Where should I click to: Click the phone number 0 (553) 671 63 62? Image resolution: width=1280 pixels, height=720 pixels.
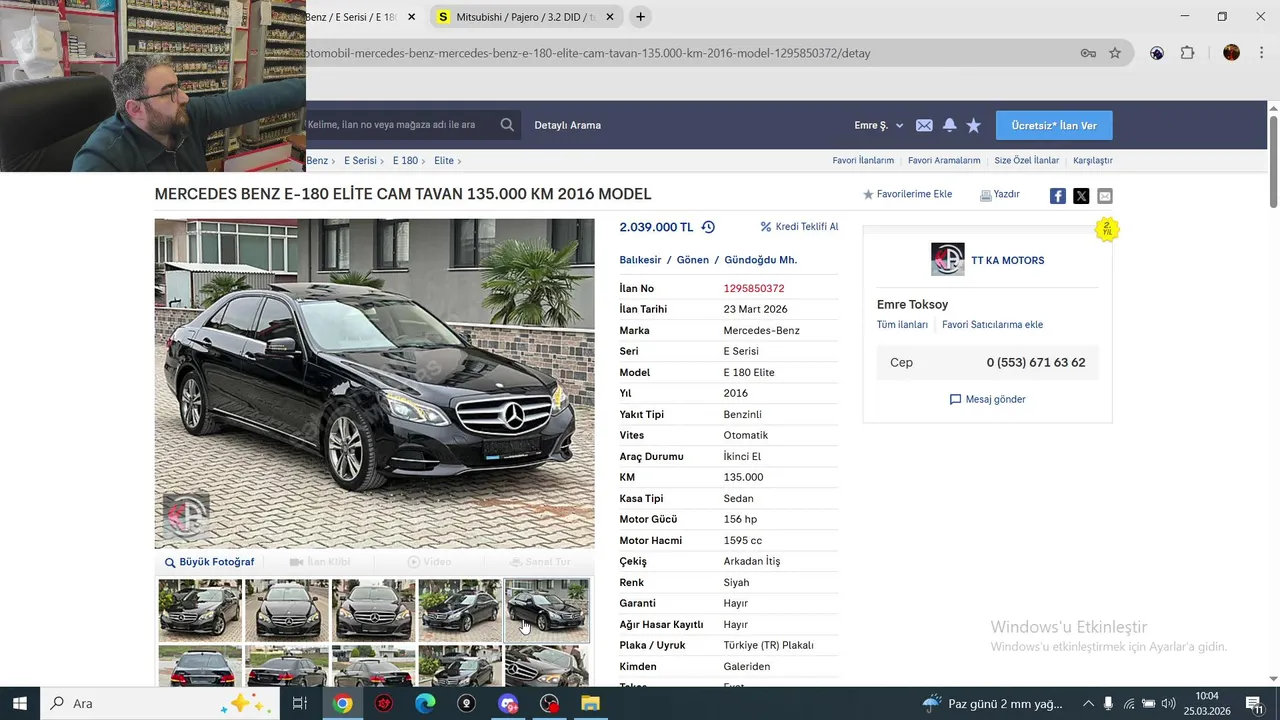[1035, 363]
